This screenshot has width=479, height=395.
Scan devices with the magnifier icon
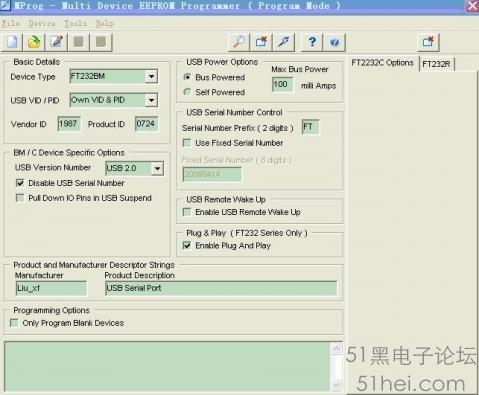tap(239, 42)
